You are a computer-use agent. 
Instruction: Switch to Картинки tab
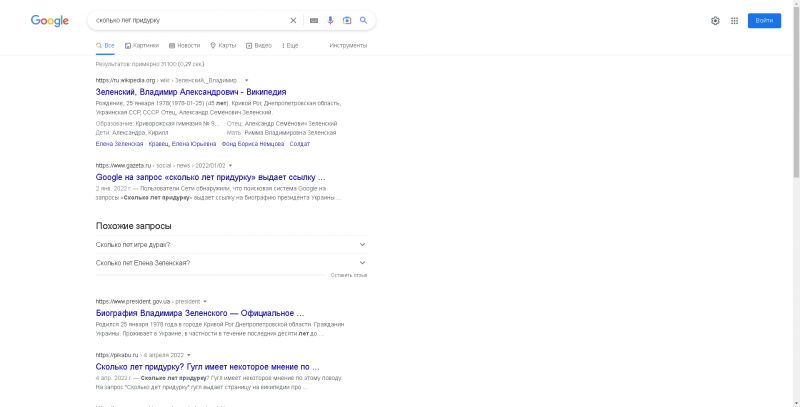(142, 45)
